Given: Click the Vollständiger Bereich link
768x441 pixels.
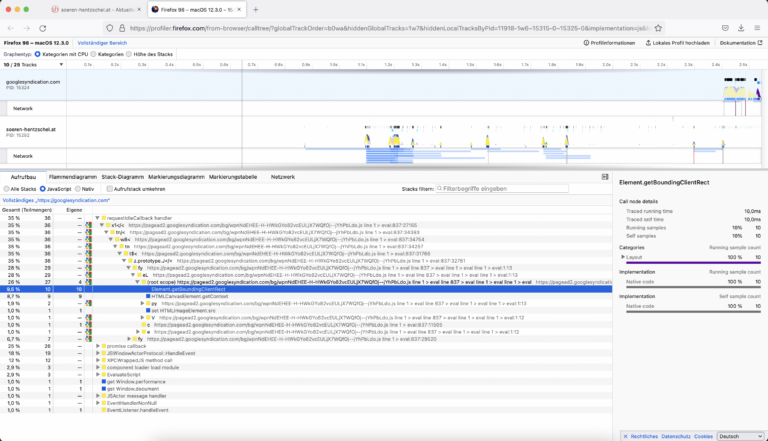Looking at the screenshot, I should [x=102, y=43].
